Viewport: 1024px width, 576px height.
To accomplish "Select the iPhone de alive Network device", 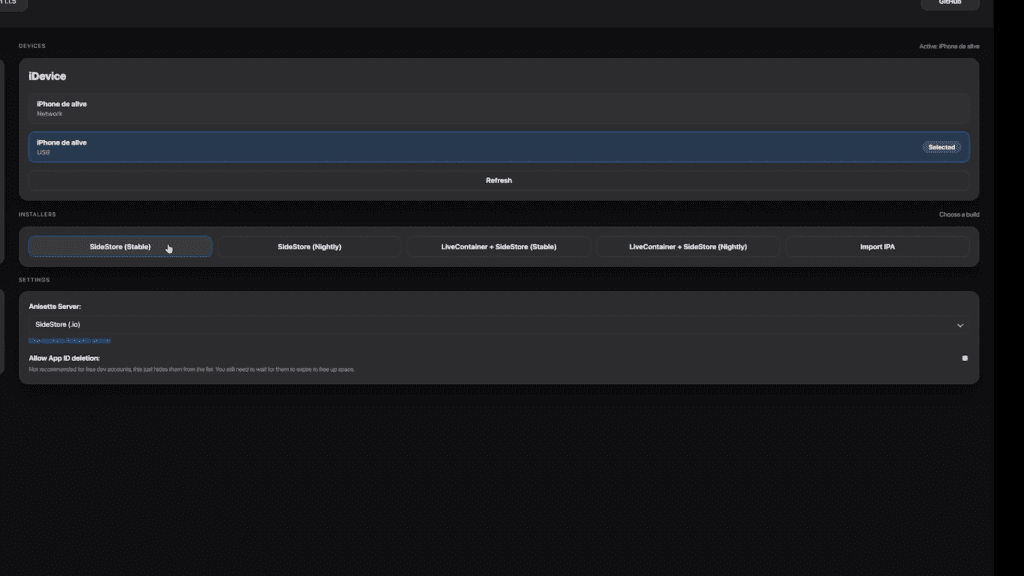I will click(499, 108).
